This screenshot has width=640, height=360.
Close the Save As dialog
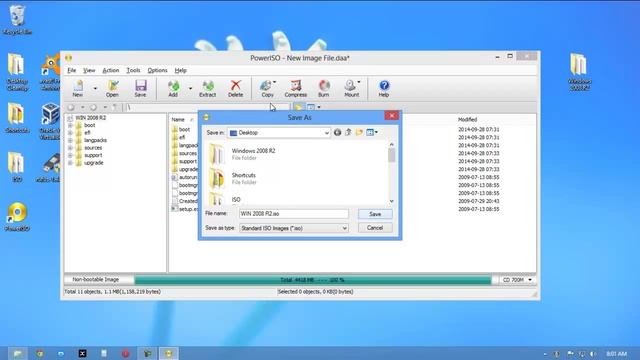[391, 116]
